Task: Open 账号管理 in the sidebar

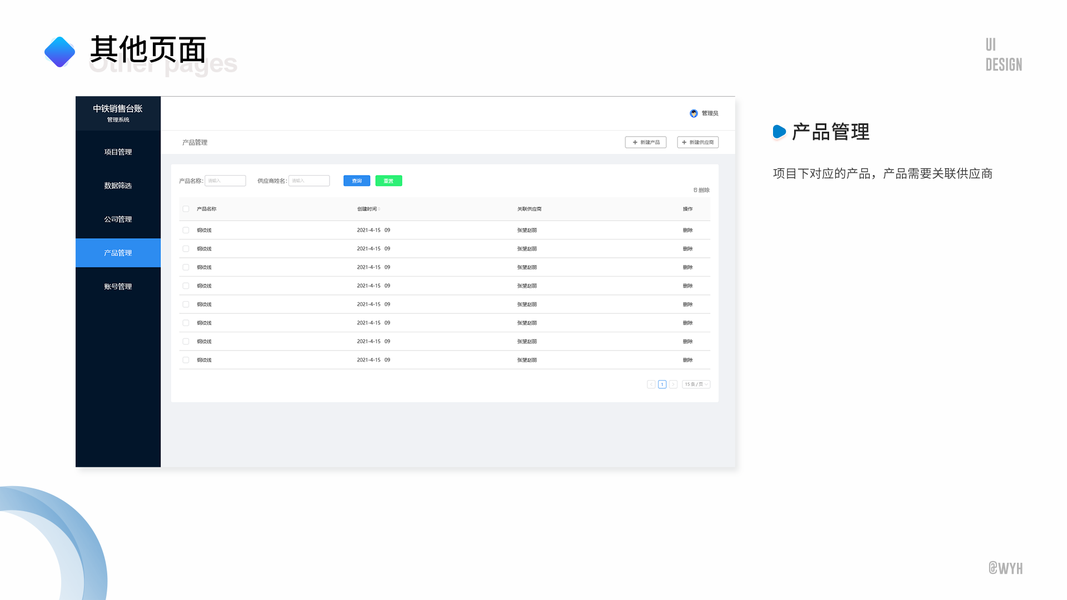Action: tap(118, 286)
